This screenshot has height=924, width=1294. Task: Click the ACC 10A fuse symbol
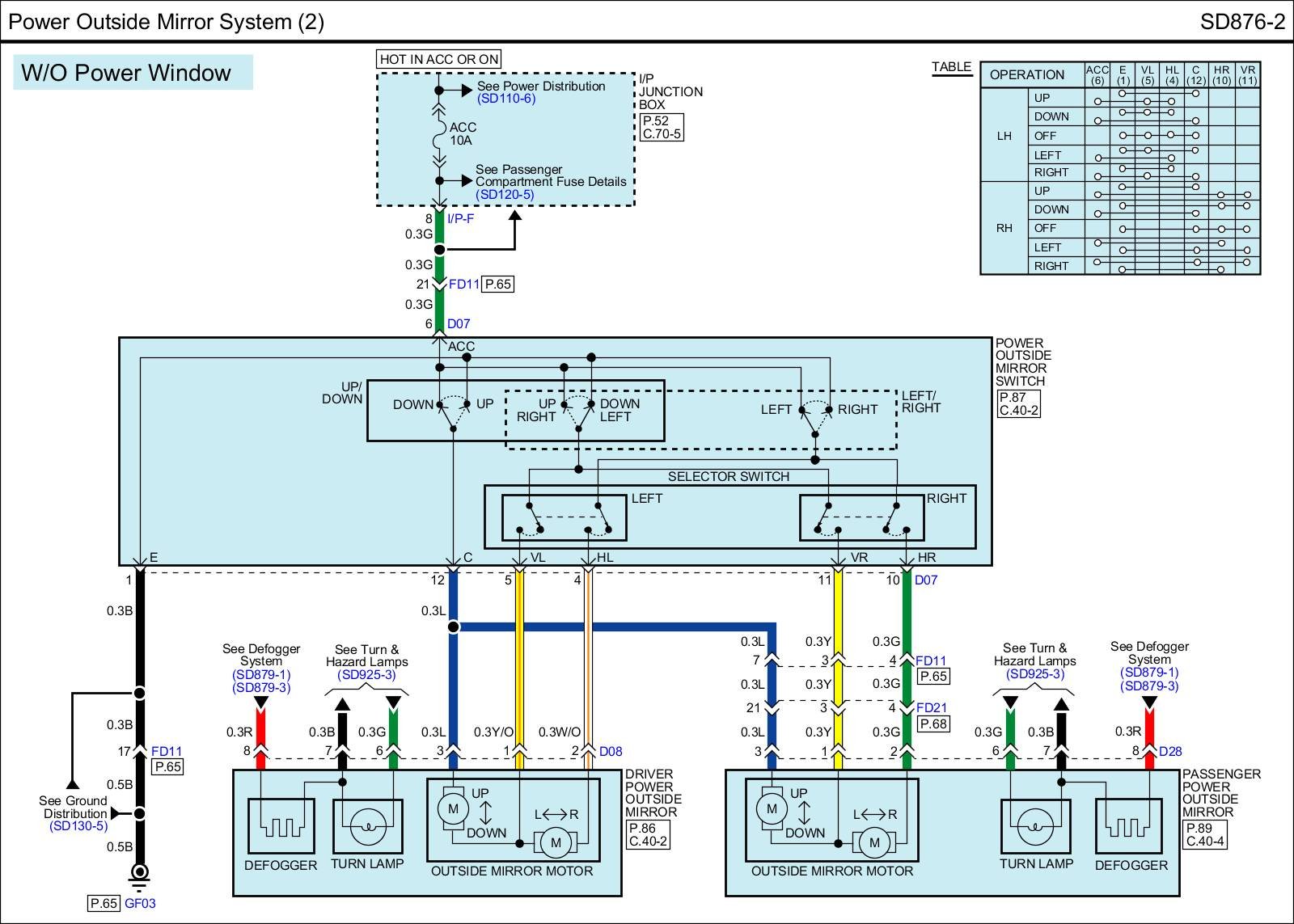[439, 133]
